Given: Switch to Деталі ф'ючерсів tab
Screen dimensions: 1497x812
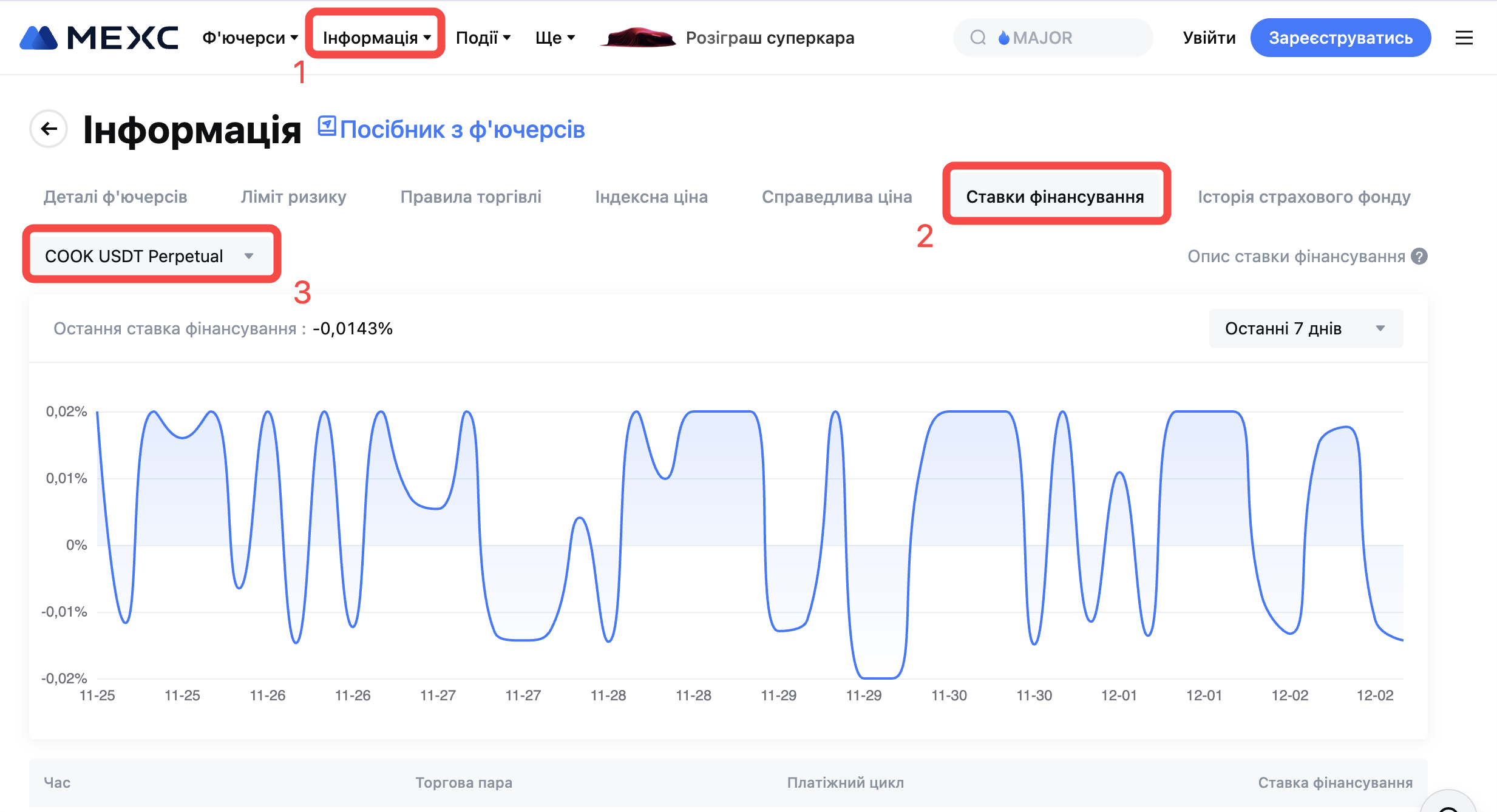Looking at the screenshot, I should click(115, 197).
